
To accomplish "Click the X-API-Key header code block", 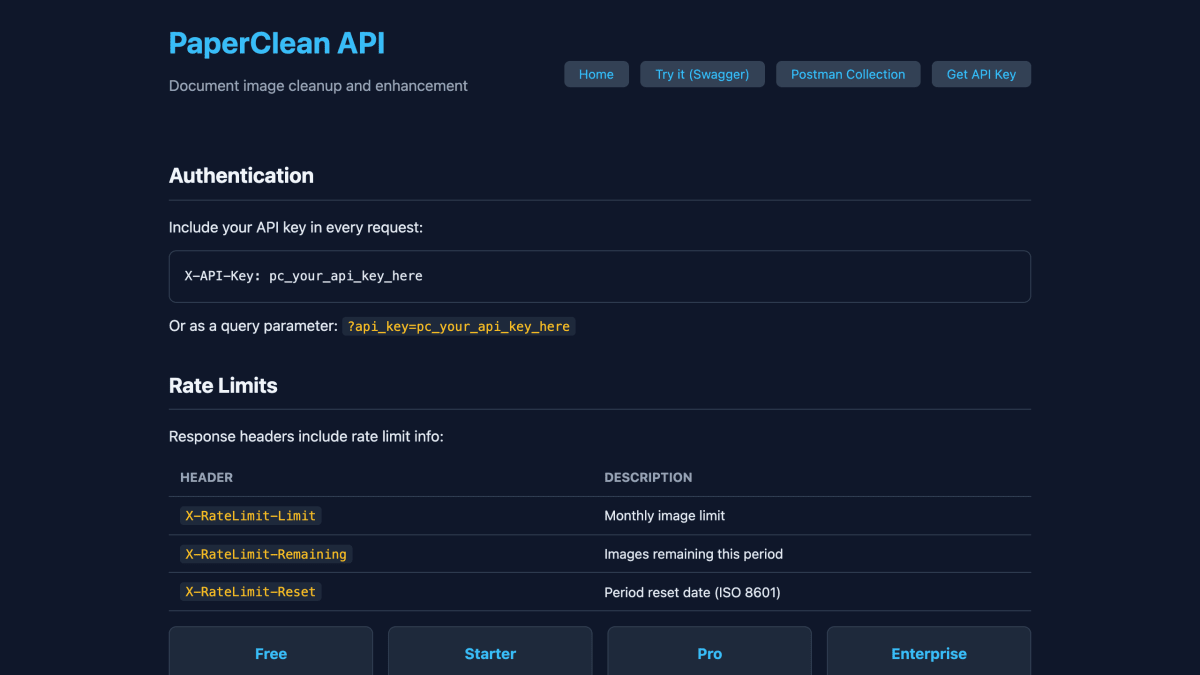I will [x=600, y=276].
